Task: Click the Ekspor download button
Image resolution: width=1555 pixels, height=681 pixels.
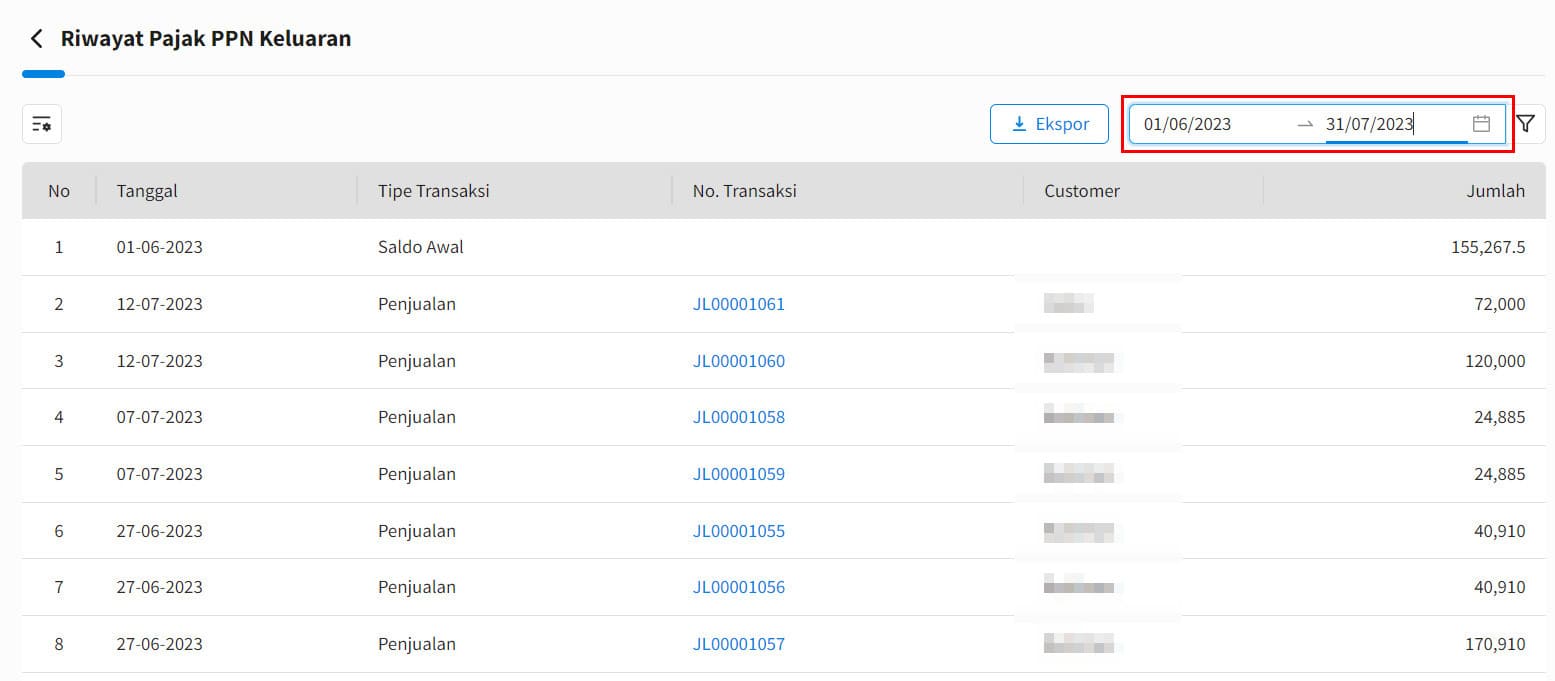Action: pos(1049,124)
